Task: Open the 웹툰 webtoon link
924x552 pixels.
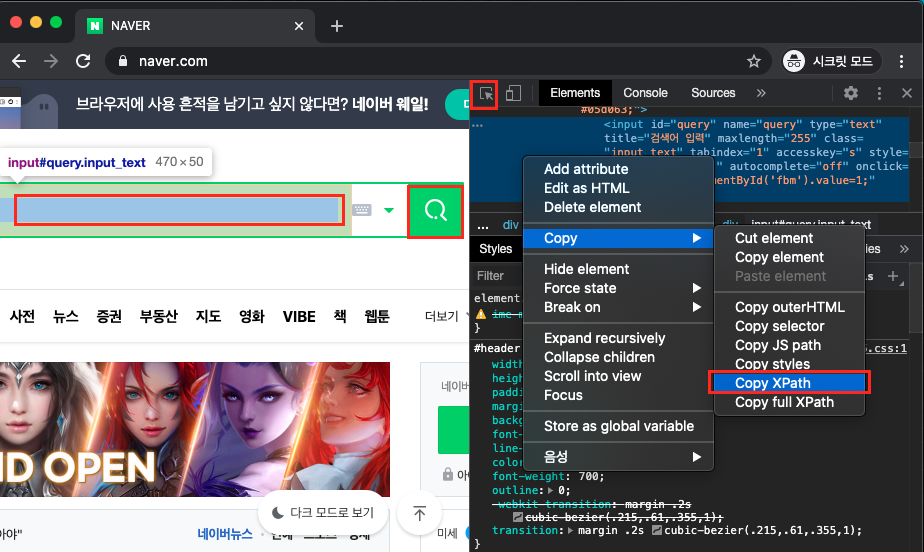Action: 377,316
